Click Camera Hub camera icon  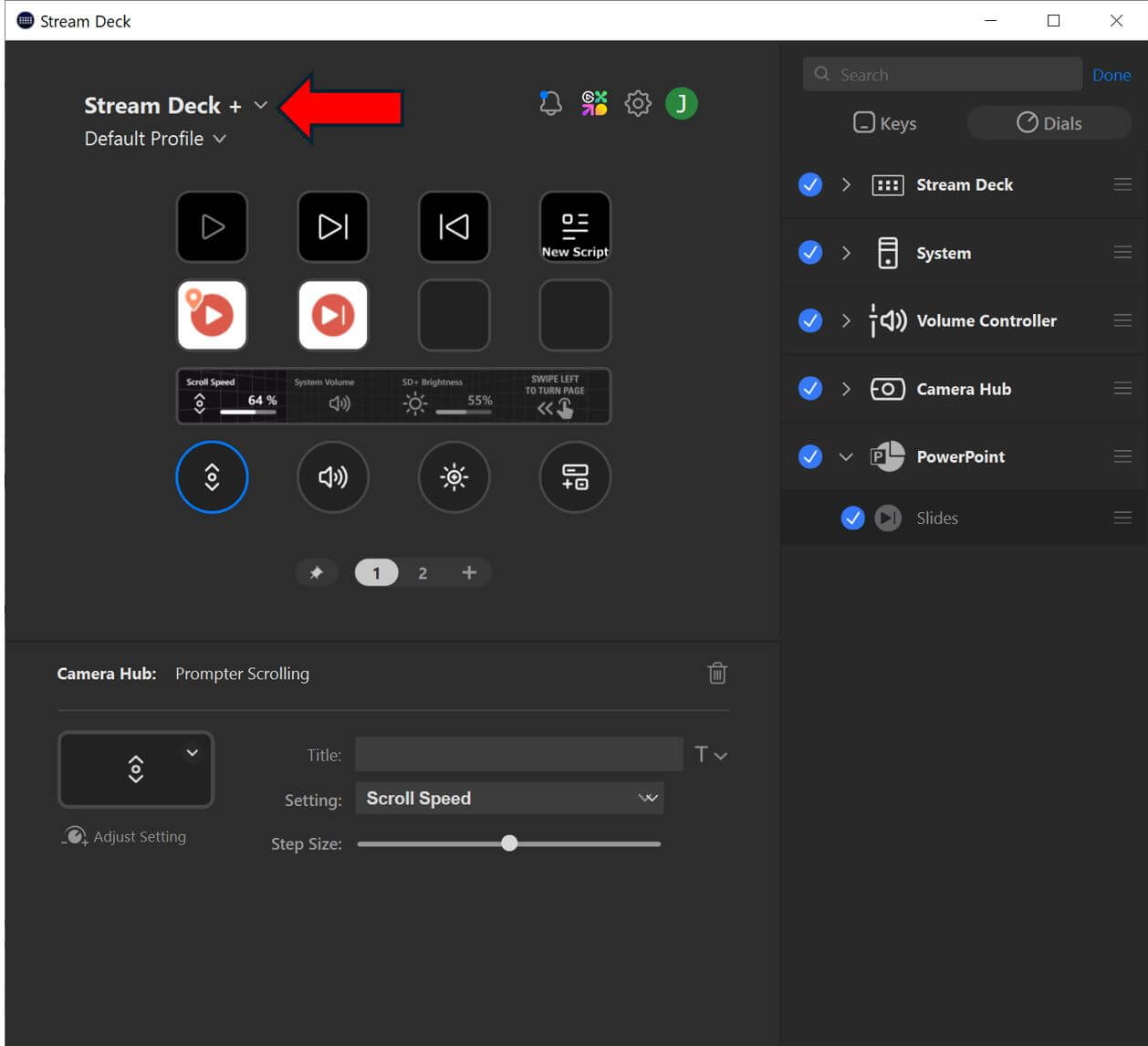coord(888,389)
